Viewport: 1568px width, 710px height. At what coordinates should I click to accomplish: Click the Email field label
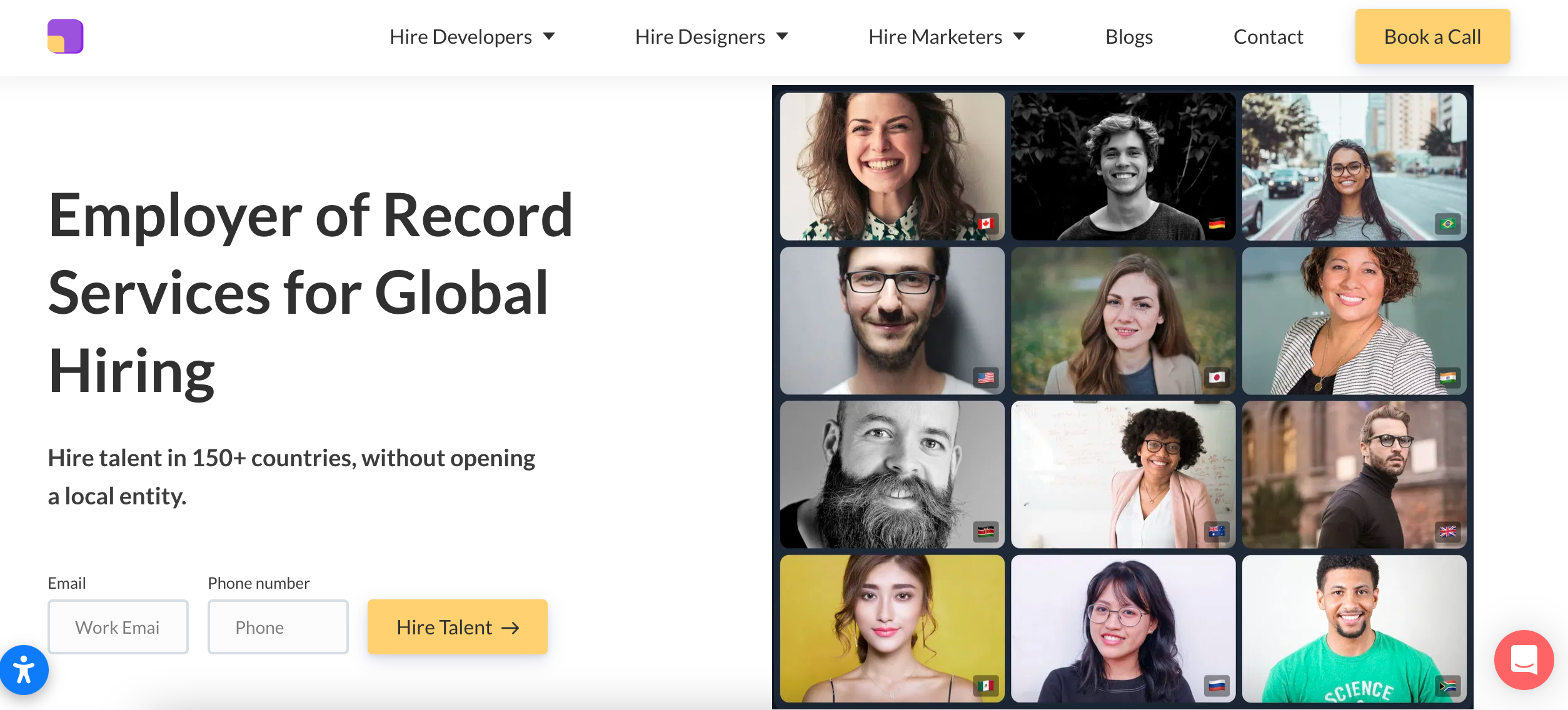click(67, 583)
